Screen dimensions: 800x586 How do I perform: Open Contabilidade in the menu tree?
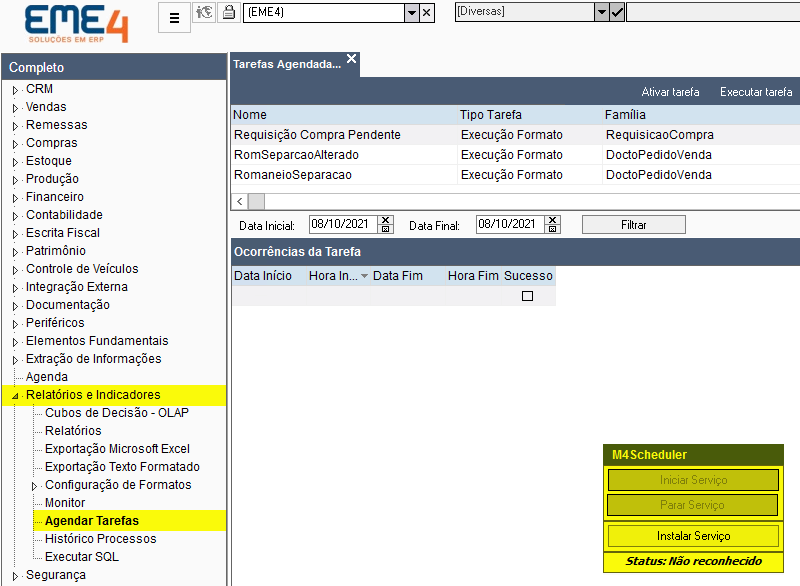click(64, 215)
